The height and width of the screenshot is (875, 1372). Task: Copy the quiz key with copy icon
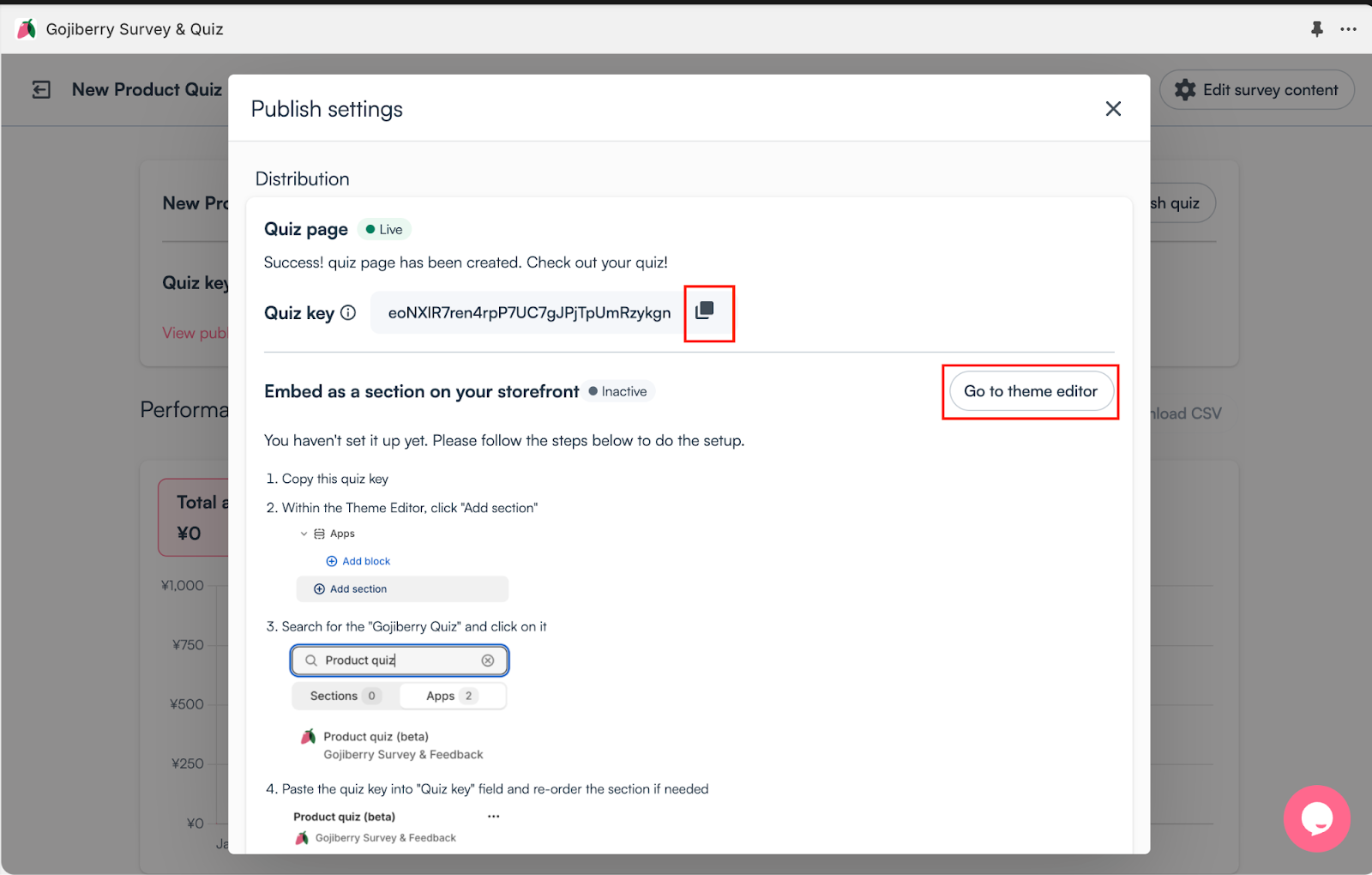705,311
